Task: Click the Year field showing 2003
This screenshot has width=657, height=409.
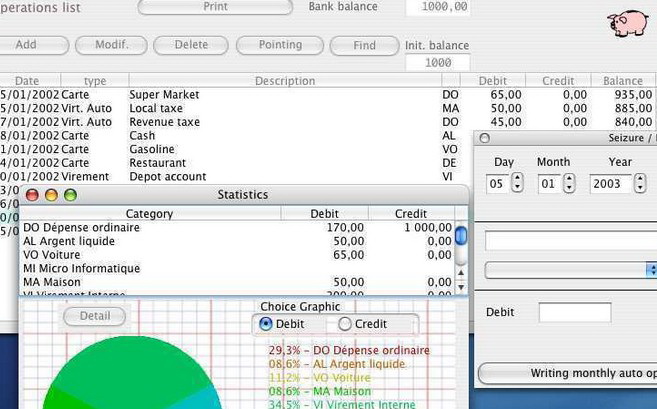Action: pyautogui.click(x=610, y=184)
